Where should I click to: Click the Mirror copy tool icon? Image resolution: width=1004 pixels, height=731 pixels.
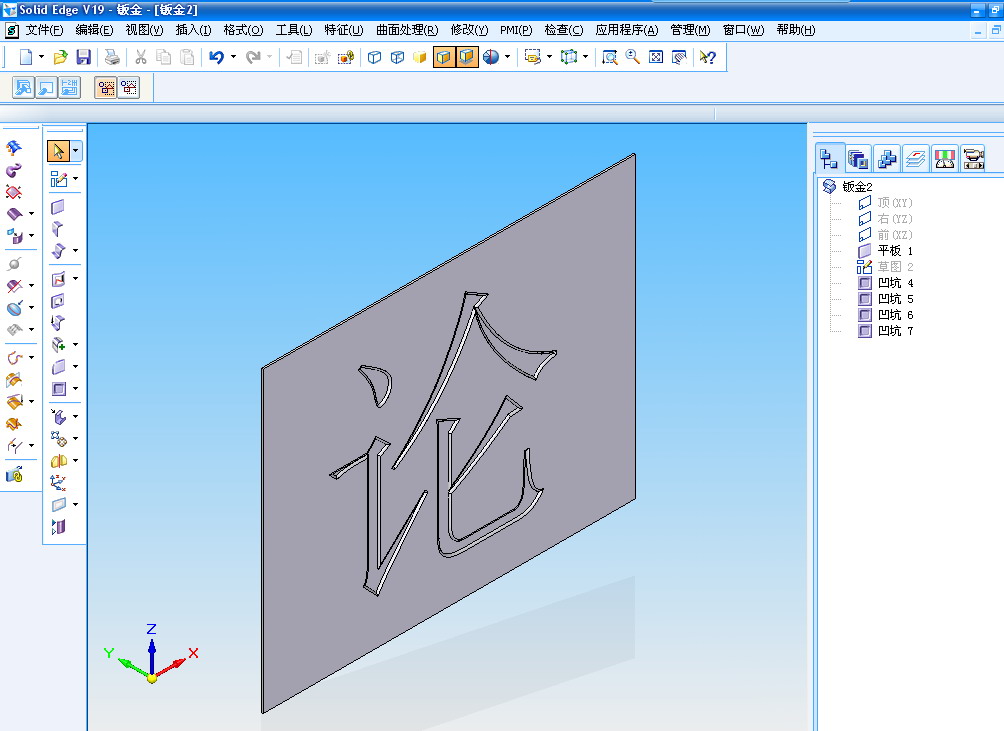coord(58,460)
